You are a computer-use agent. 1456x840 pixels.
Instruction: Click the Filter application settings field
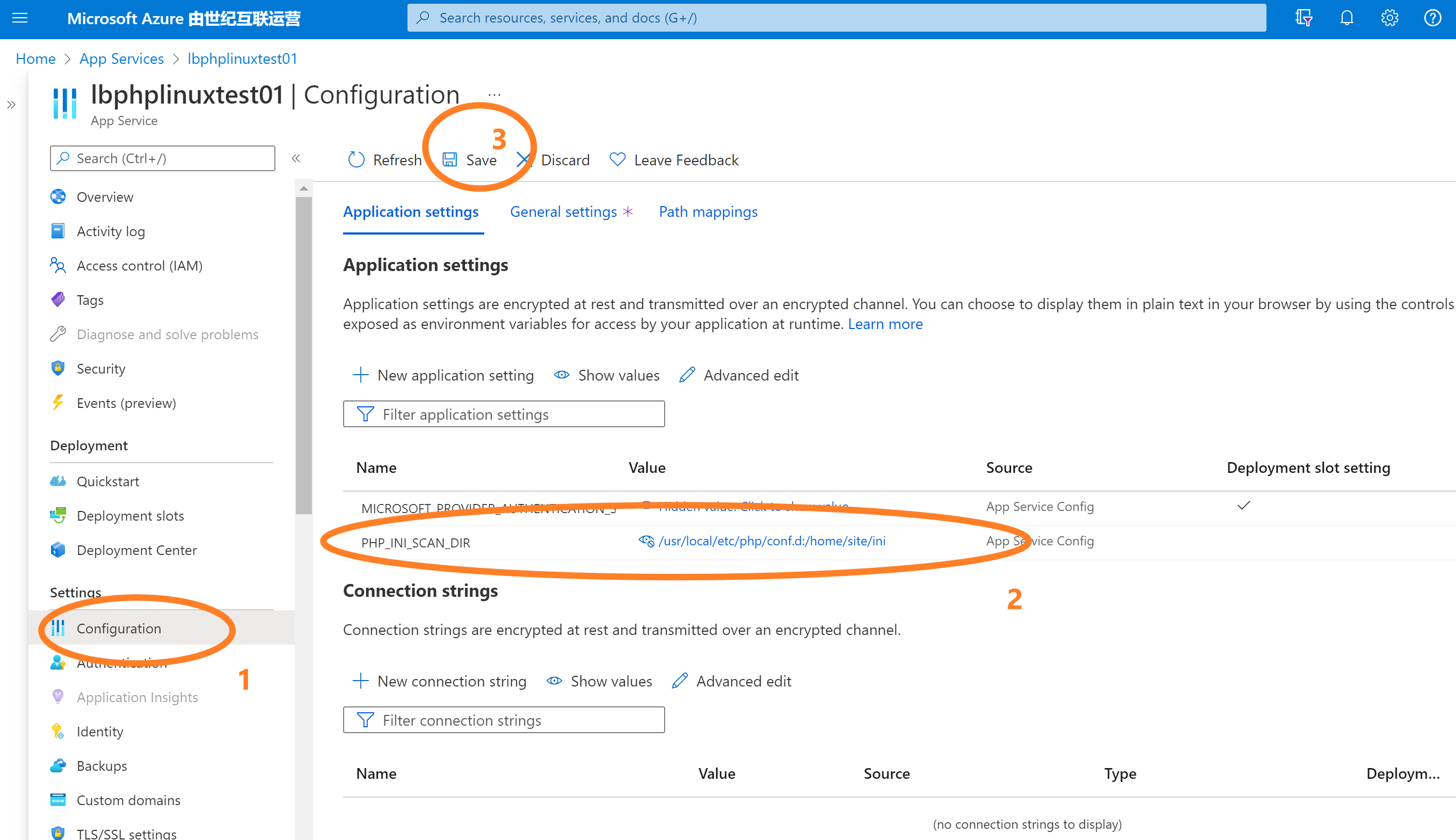503,414
